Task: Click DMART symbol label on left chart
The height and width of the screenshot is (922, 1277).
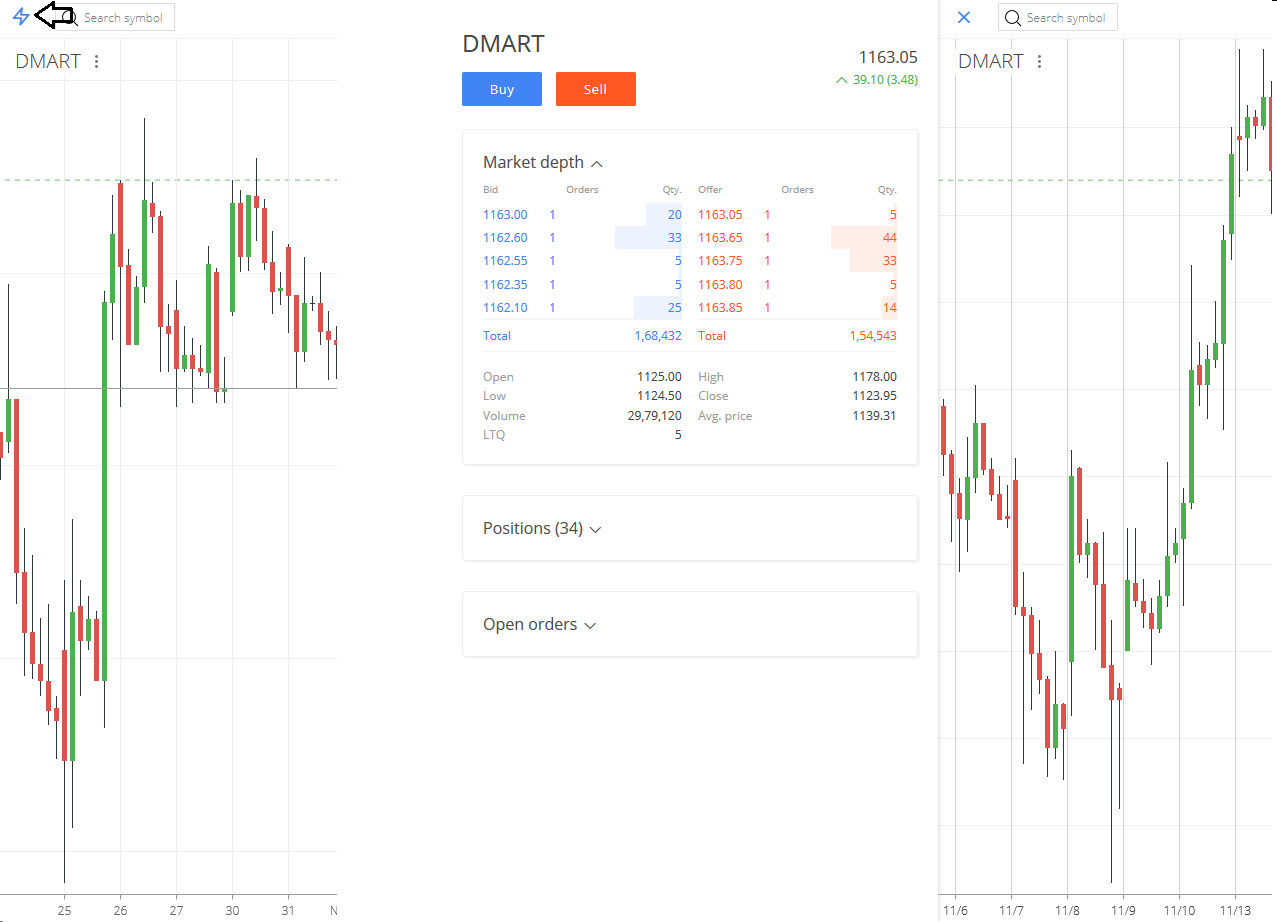Action: [48, 62]
